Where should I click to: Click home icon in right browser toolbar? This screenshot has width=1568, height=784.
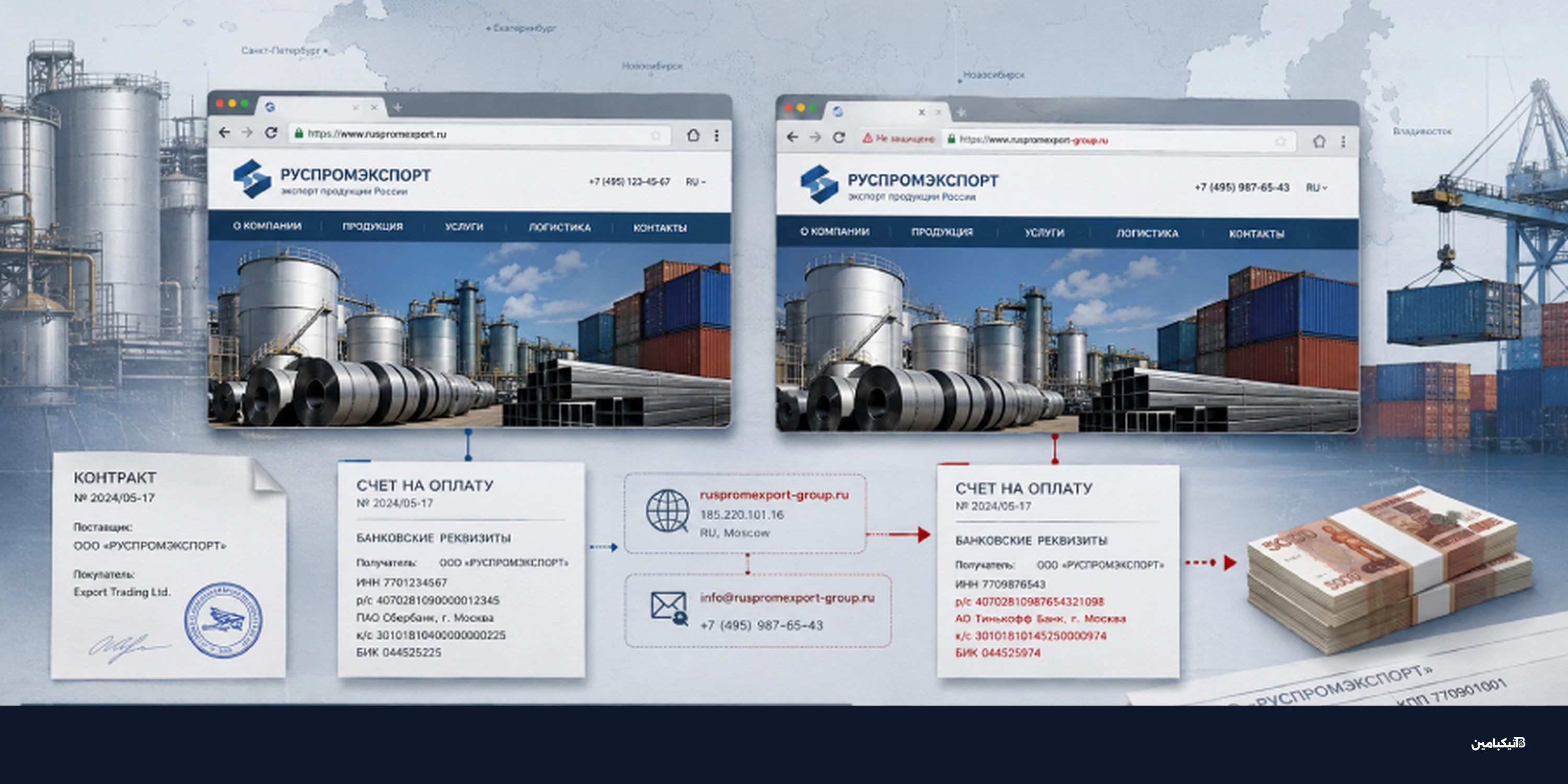point(1319,142)
